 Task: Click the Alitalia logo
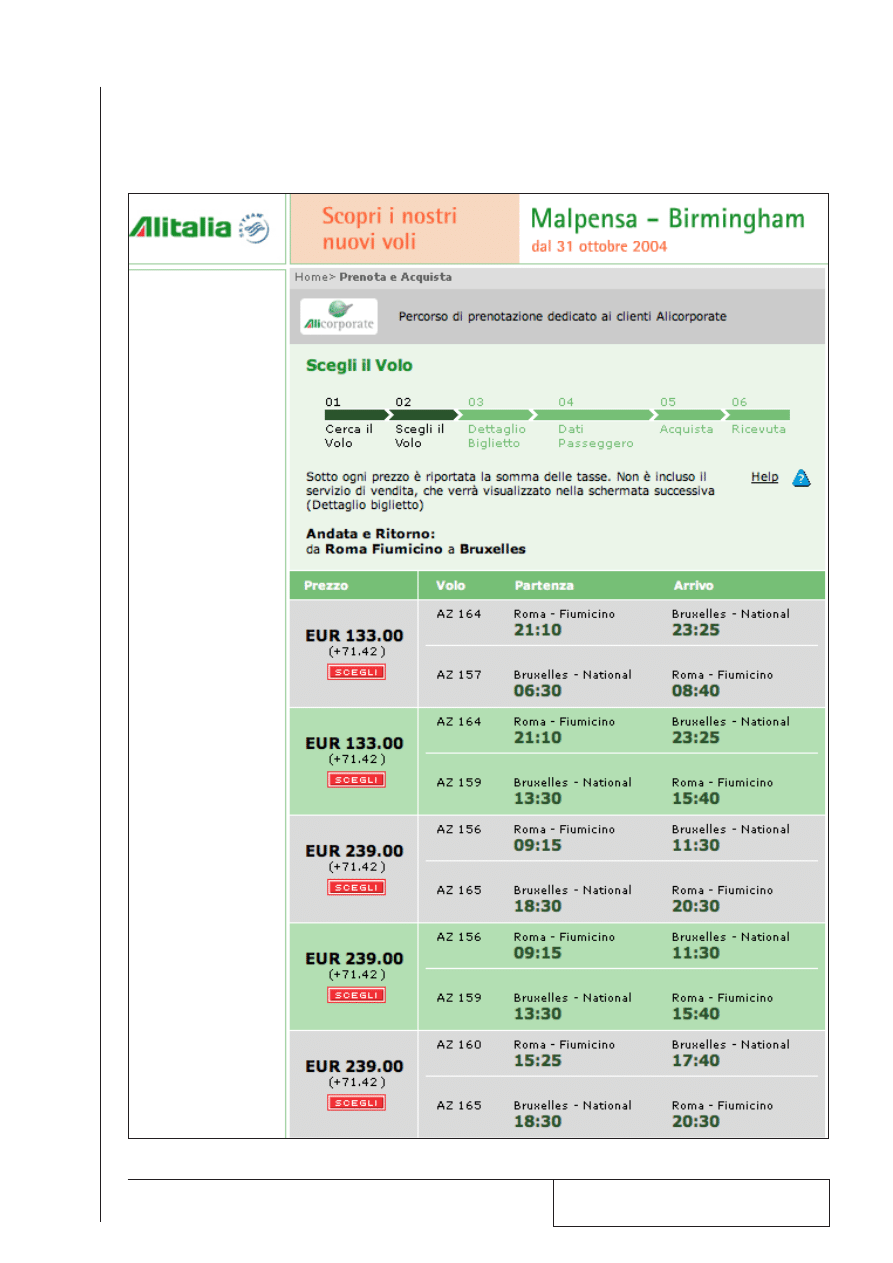(x=180, y=228)
